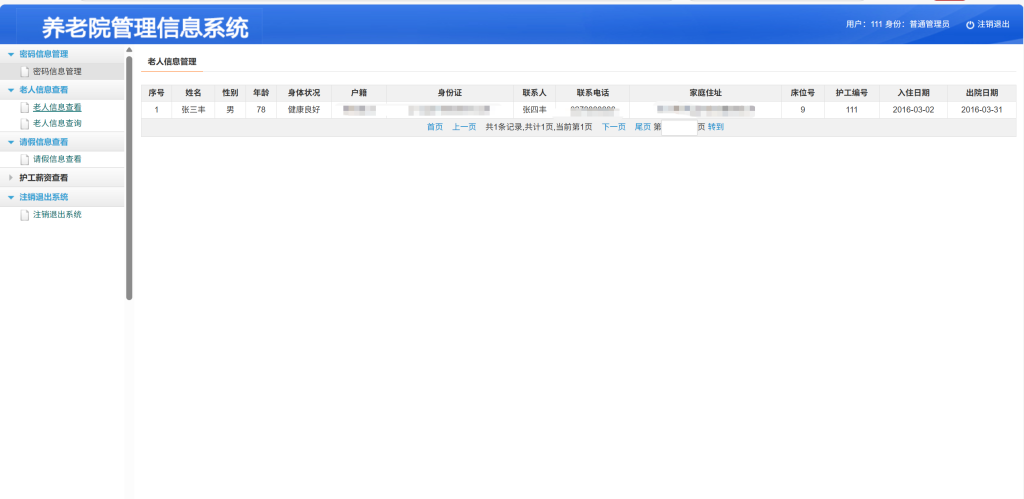Click the 出院日期 column header
Viewport: 1024px width, 499px height.
pyautogui.click(x=982, y=93)
